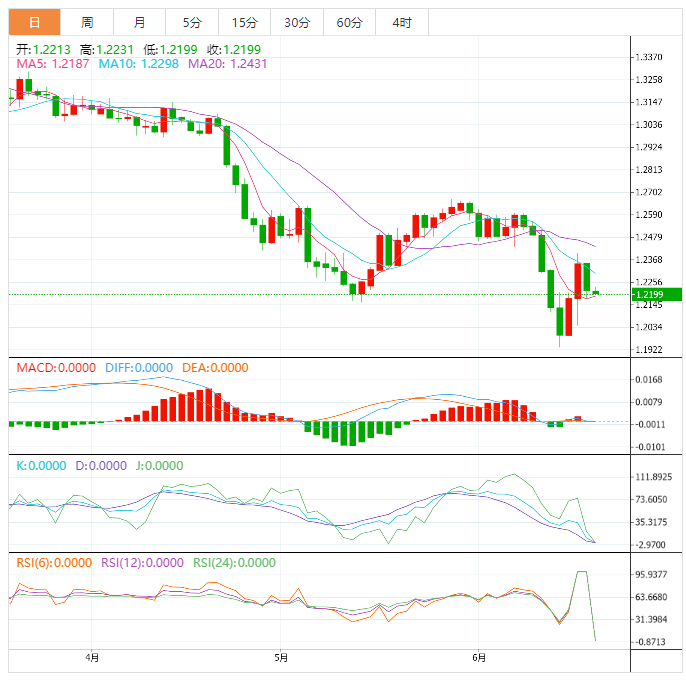Image resolution: width=686 pixels, height=684 pixels.
Task: Click the D:0.0000 indicator label
Action: click(101, 466)
